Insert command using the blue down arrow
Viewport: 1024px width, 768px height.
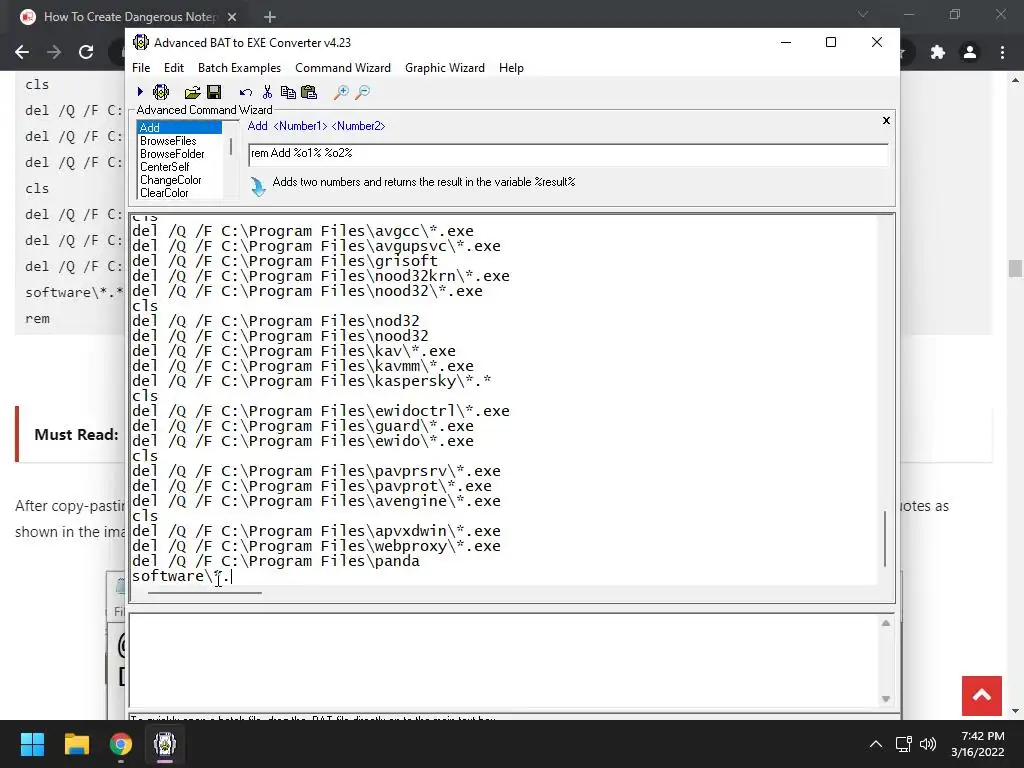tap(258, 187)
